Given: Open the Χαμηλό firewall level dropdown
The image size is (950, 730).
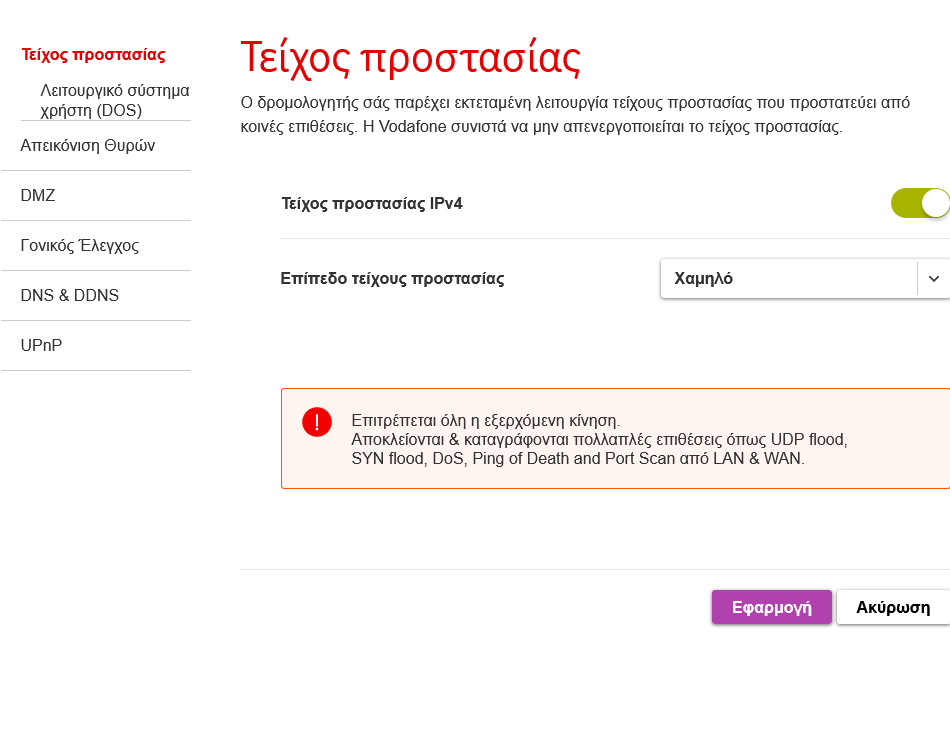Looking at the screenshot, I should coord(805,279).
